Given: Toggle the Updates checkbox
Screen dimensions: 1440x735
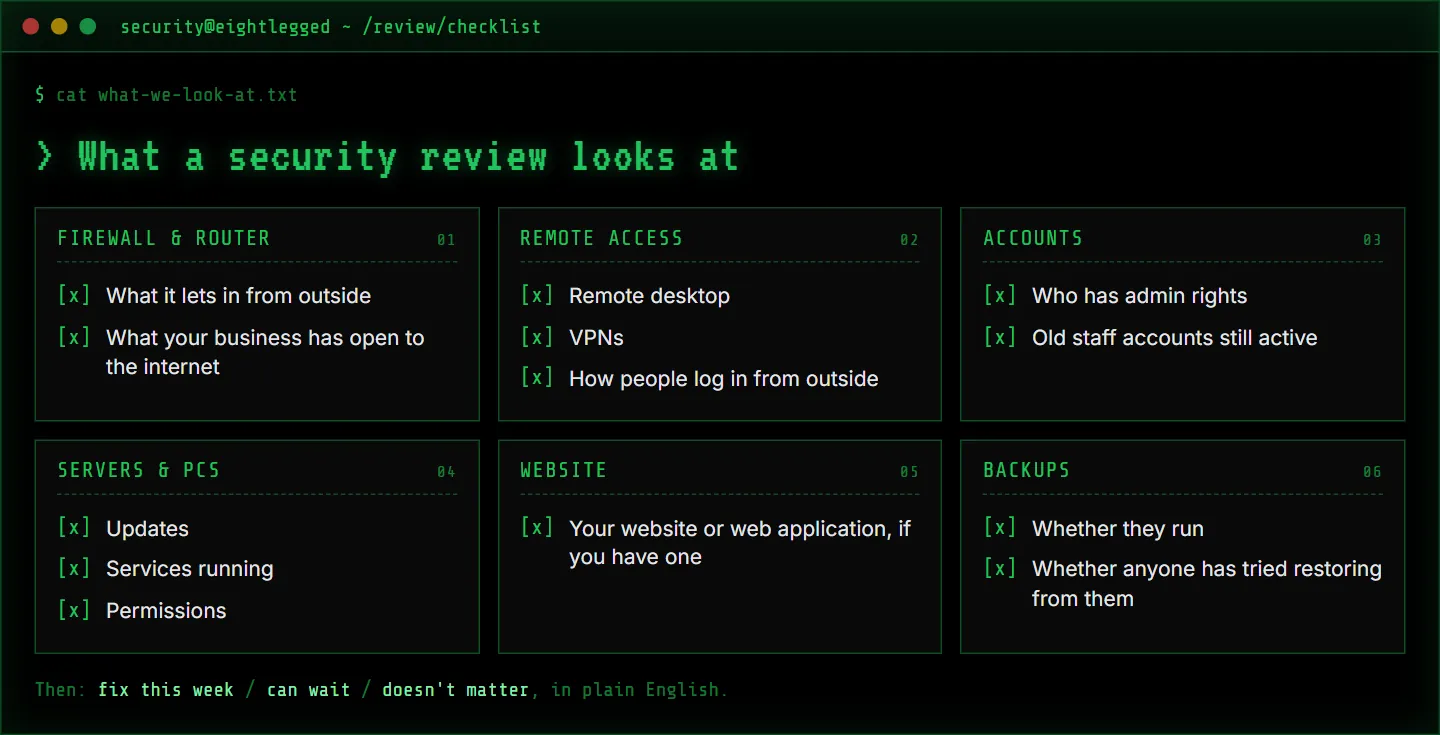Looking at the screenshot, I should coord(74,527).
